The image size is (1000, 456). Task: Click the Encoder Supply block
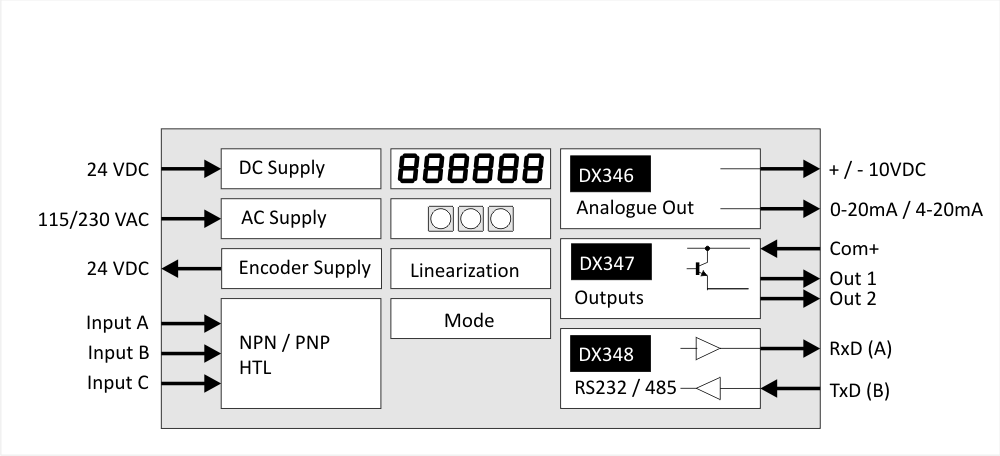click(x=300, y=268)
